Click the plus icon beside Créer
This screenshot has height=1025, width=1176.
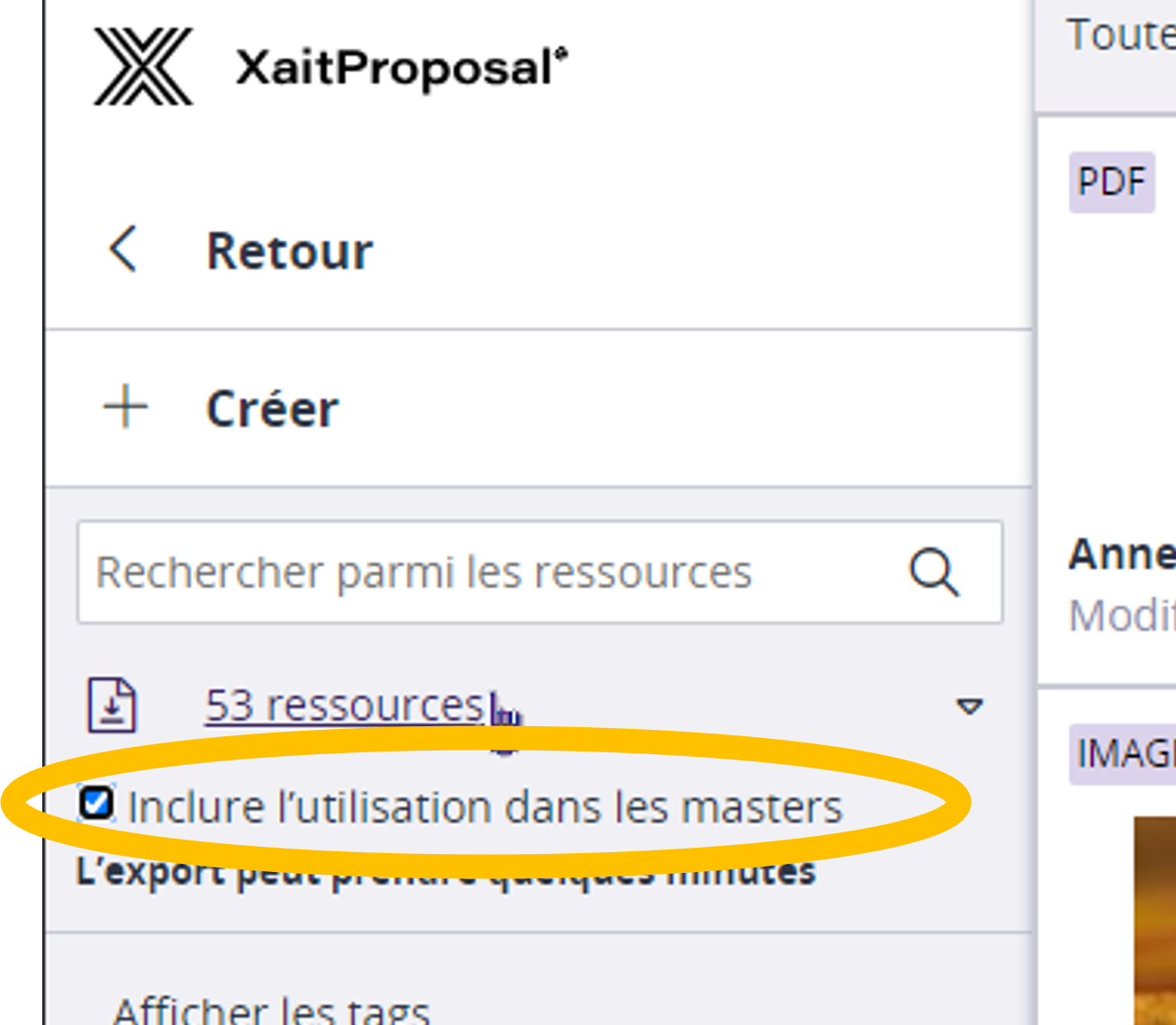tap(126, 408)
